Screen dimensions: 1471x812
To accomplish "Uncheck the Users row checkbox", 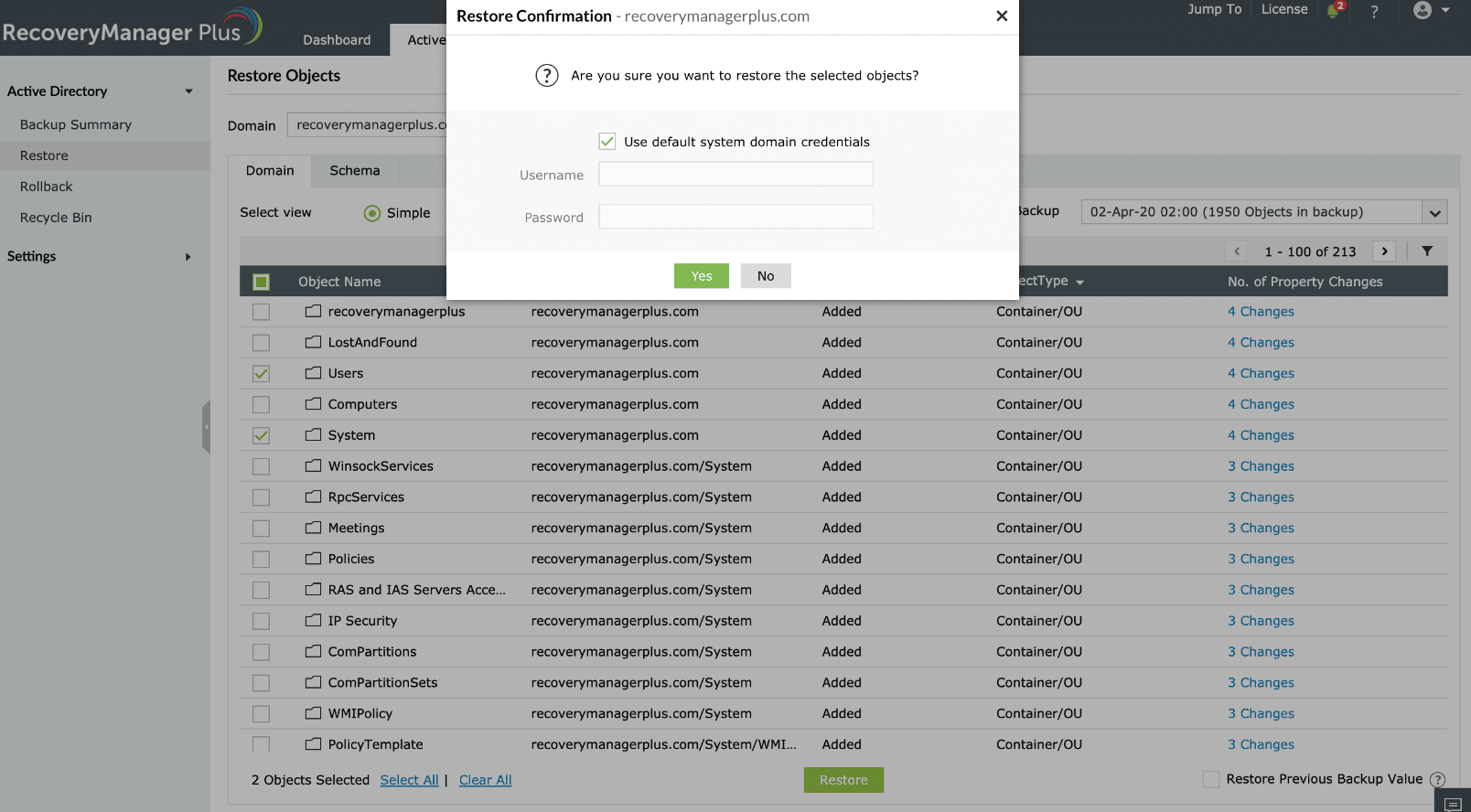I will point(261,373).
